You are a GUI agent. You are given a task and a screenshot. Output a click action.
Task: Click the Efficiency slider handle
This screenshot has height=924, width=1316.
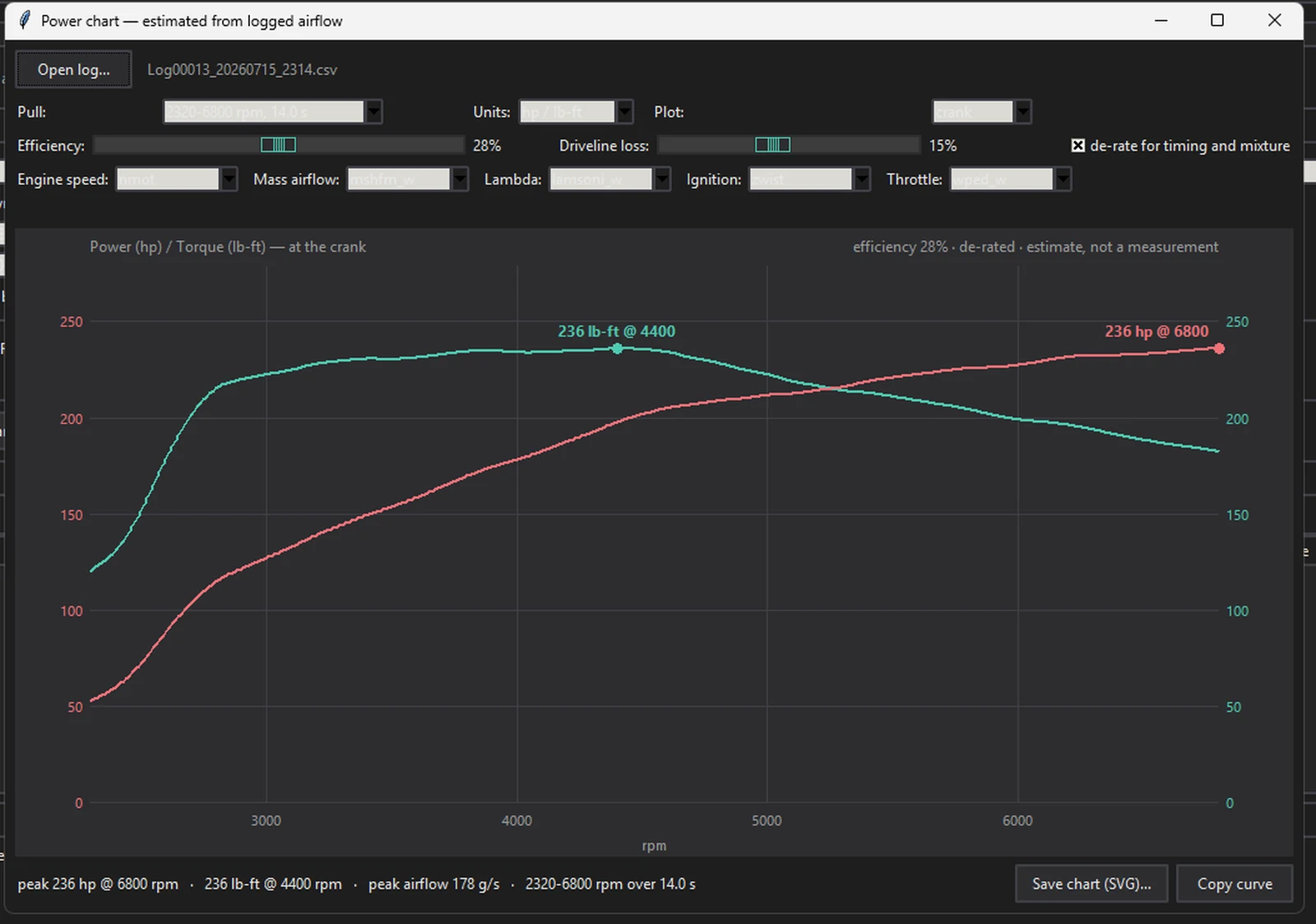pos(278,146)
